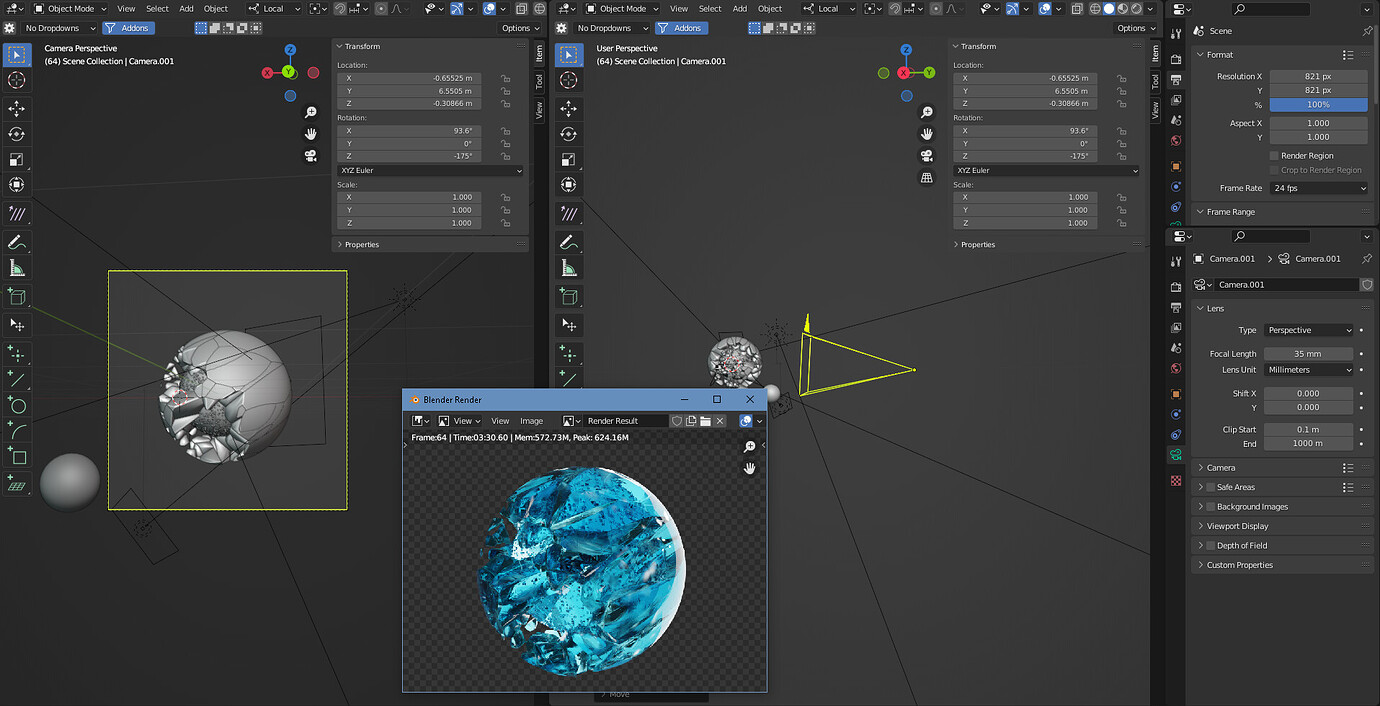Click the blue Z axis on left viewport gizmo

click(290, 49)
